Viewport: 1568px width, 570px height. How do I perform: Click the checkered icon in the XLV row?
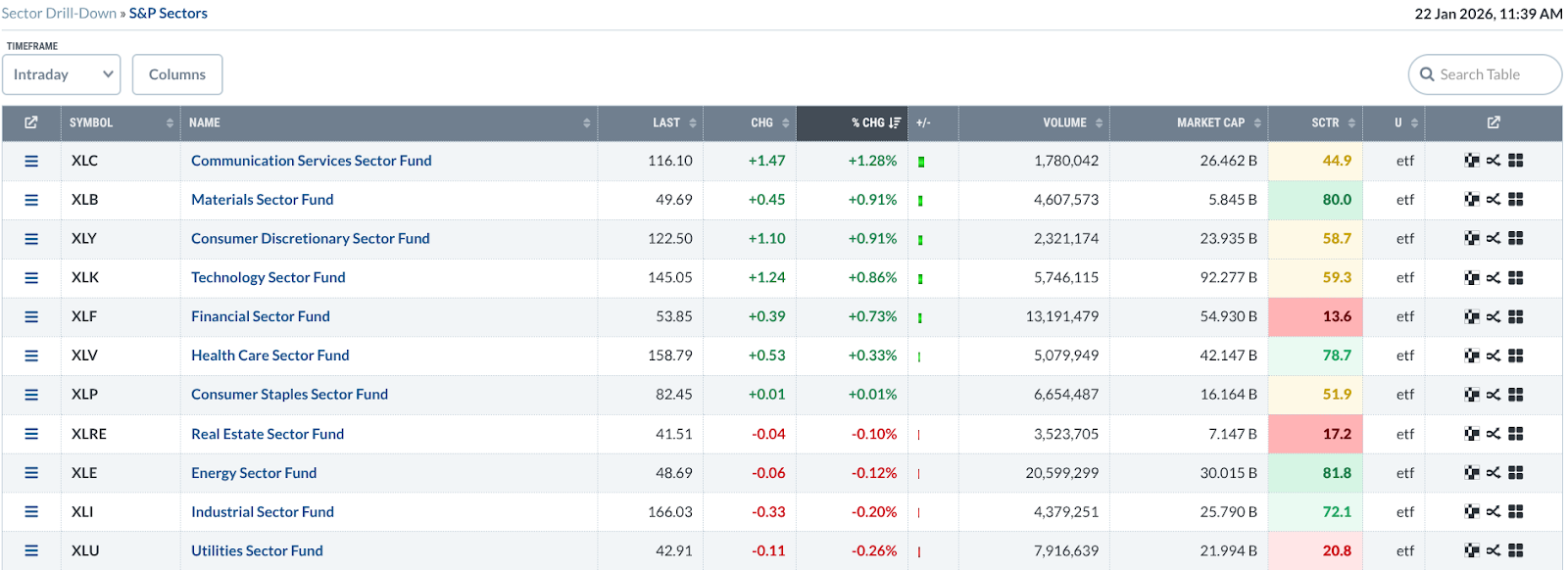(x=1471, y=356)
